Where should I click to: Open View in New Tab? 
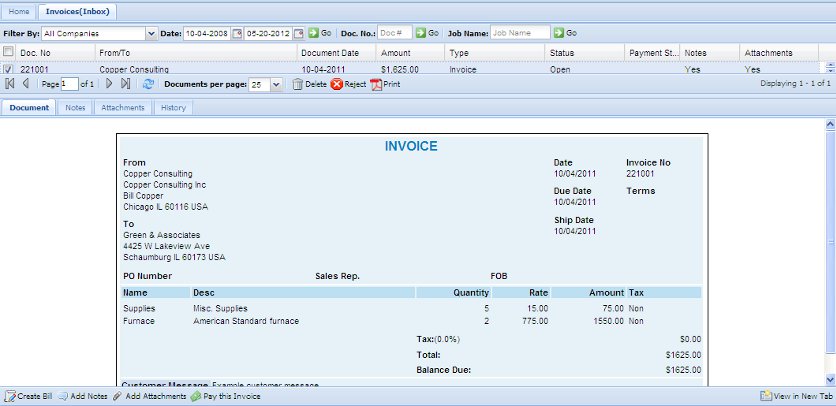[x=796, y=397]
